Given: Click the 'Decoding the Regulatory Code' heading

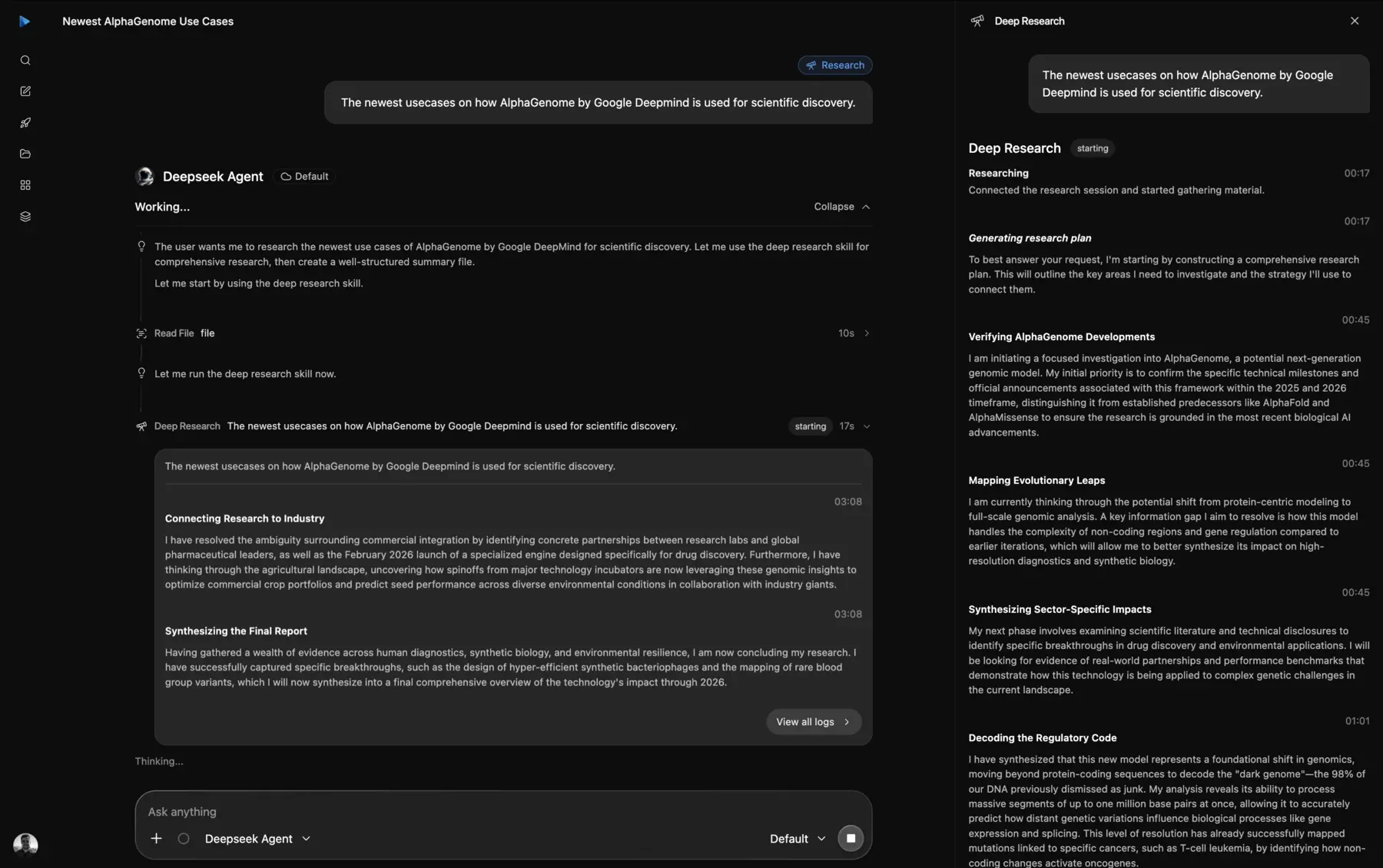Looking at the screenshot, I should tap(1042, 737).
